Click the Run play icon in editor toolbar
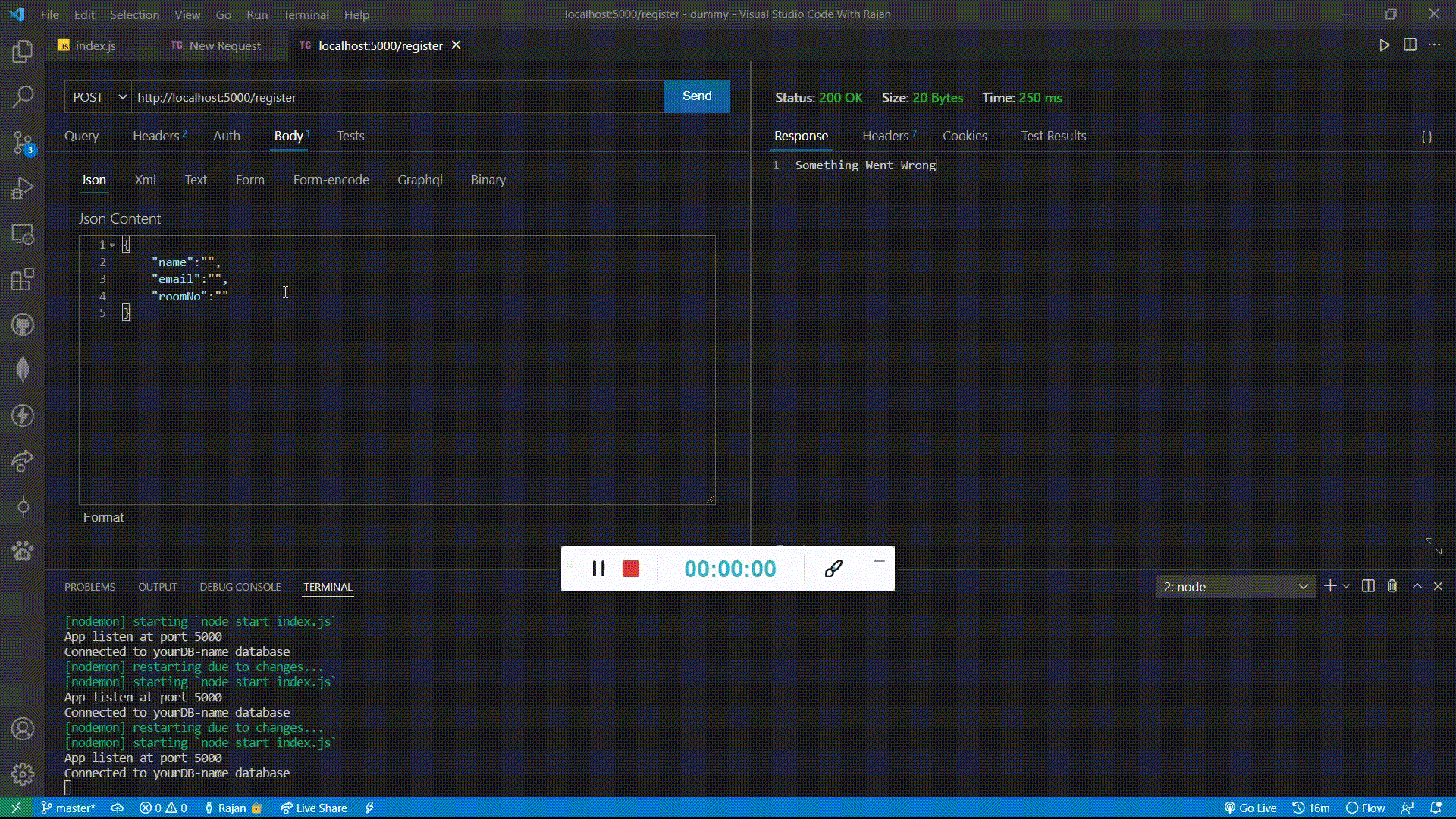The width and height of the screenshot is (1456, 819). click(1384, 45)
